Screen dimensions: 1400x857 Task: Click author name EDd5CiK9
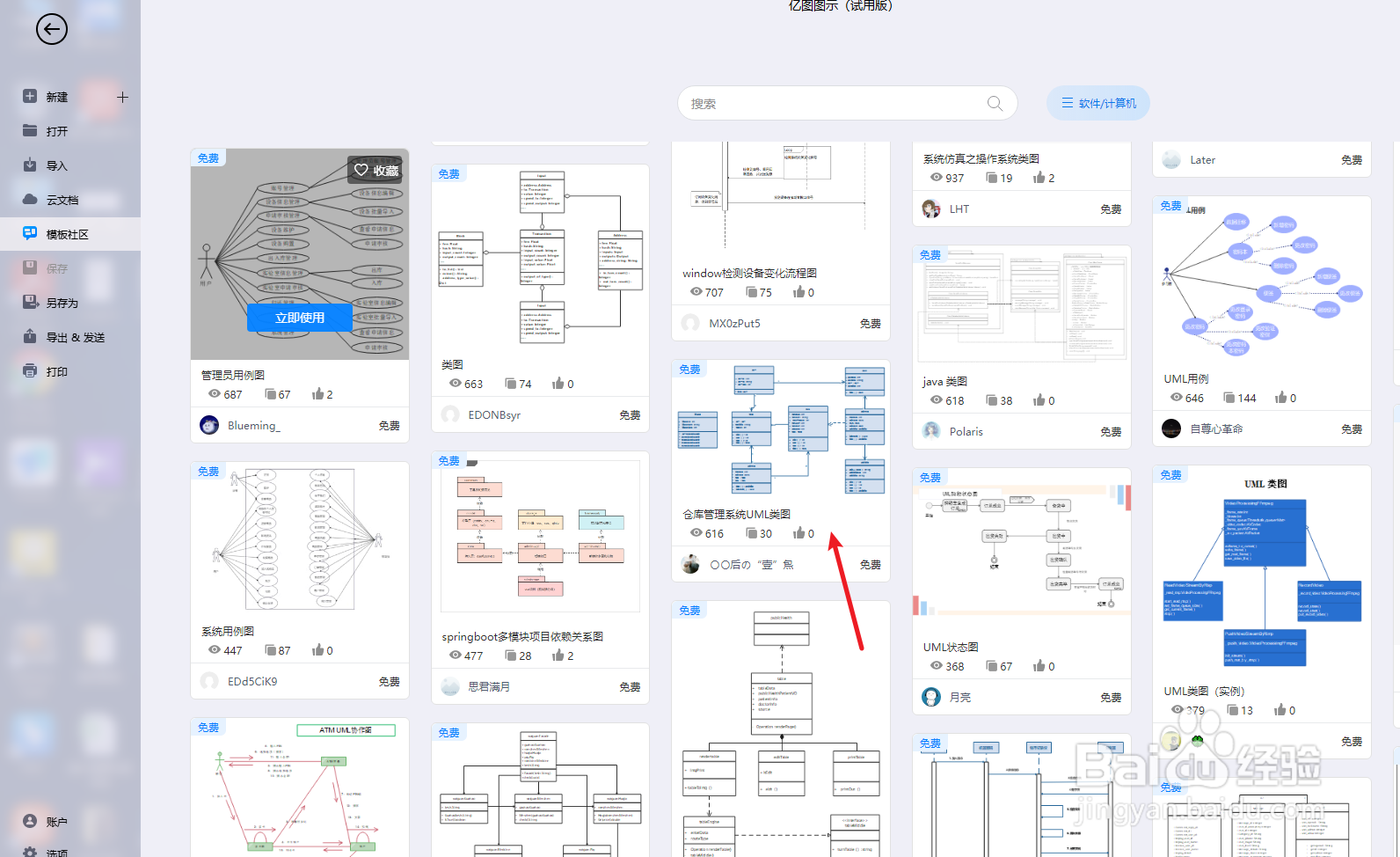[252, 681]
